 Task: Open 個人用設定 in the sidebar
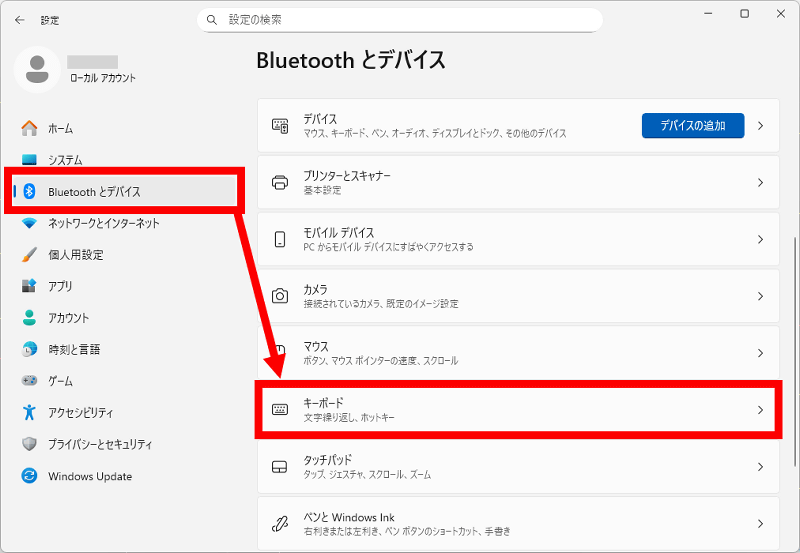click(x=75, y=255)
